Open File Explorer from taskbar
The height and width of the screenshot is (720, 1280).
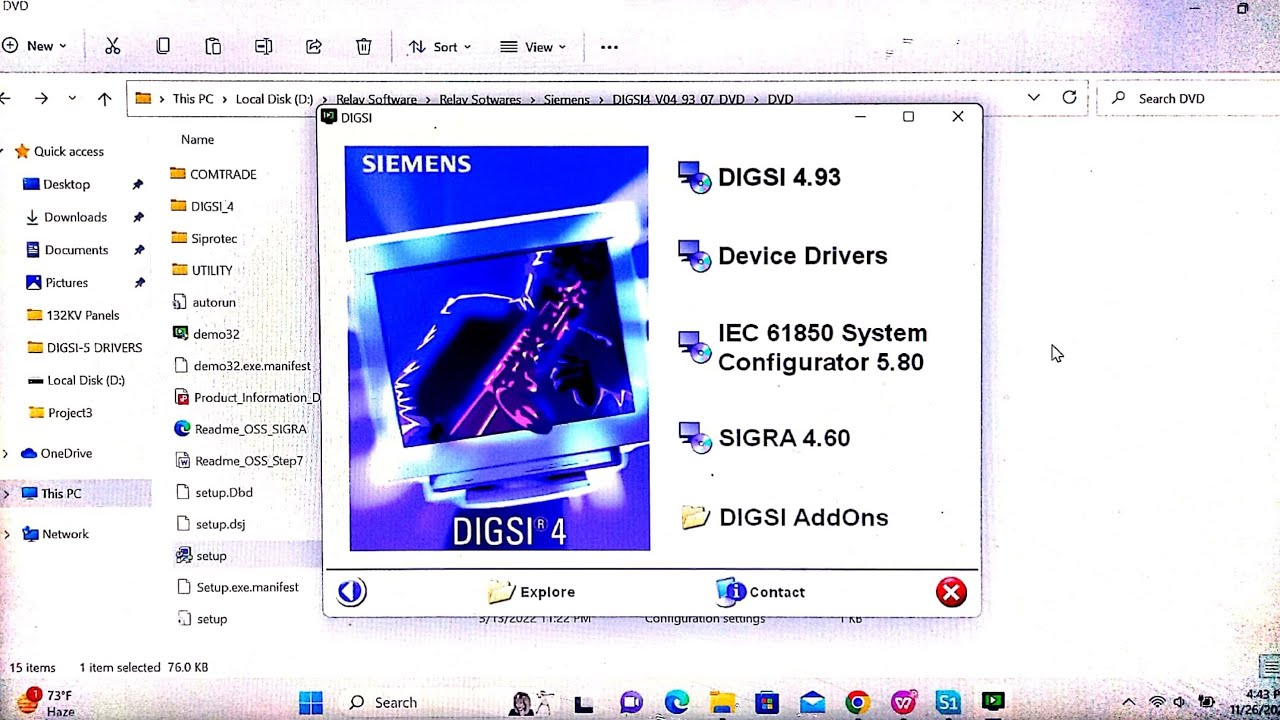click(x=722, y=703)
